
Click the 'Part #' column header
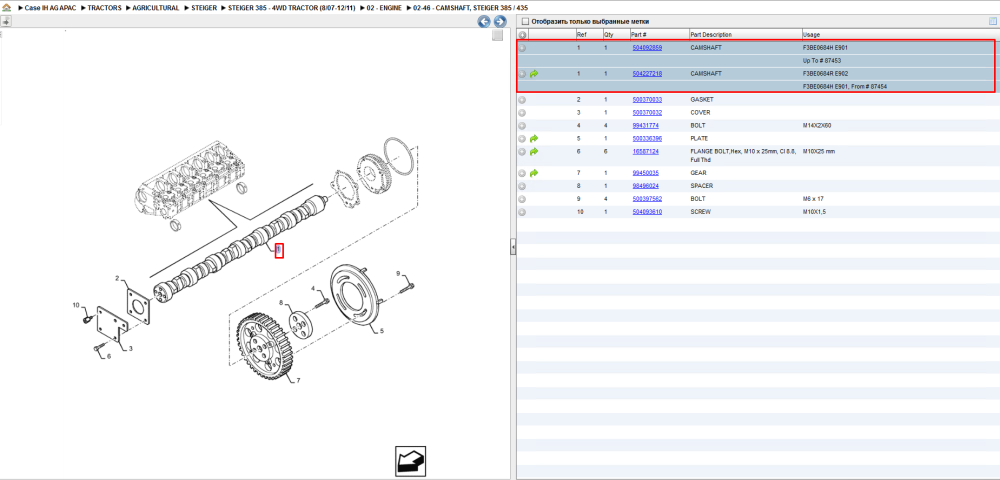tap(639, 34)
